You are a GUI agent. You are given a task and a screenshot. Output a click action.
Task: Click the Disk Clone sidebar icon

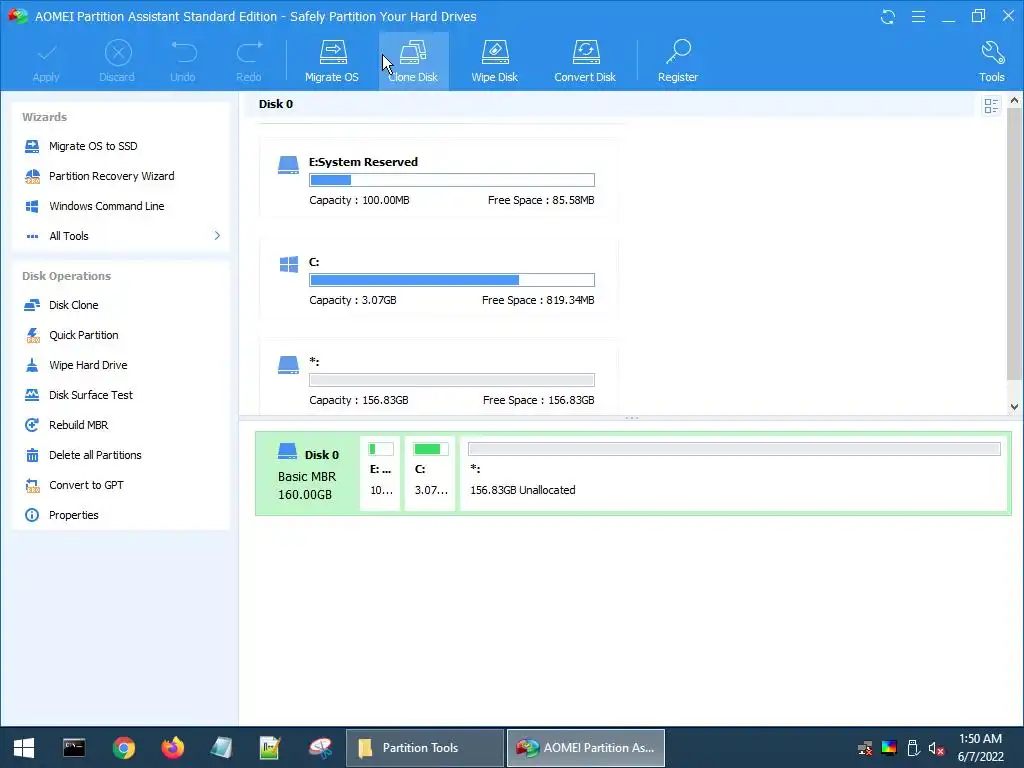tap(32, 305)
